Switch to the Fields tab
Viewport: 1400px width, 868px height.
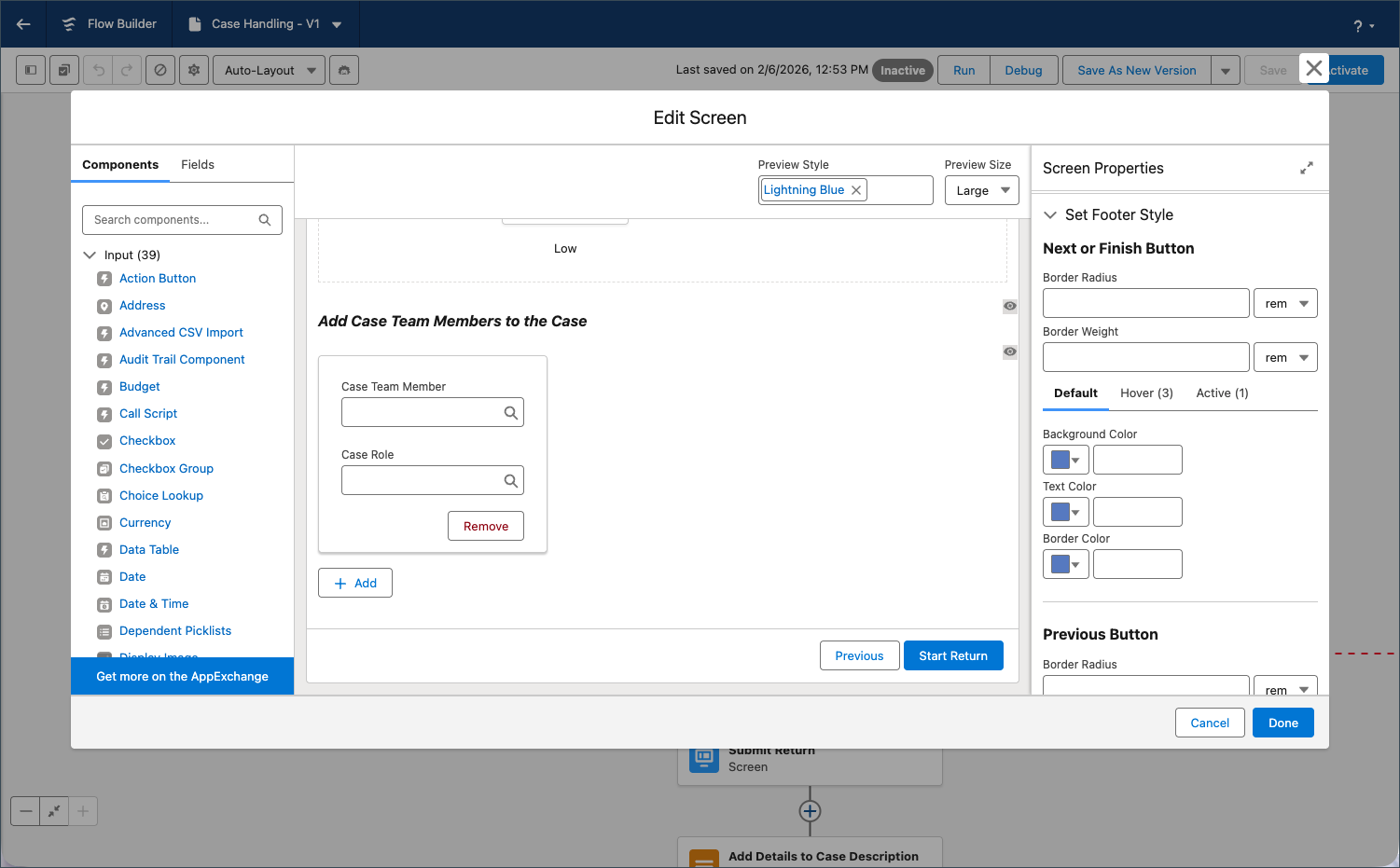198,165
